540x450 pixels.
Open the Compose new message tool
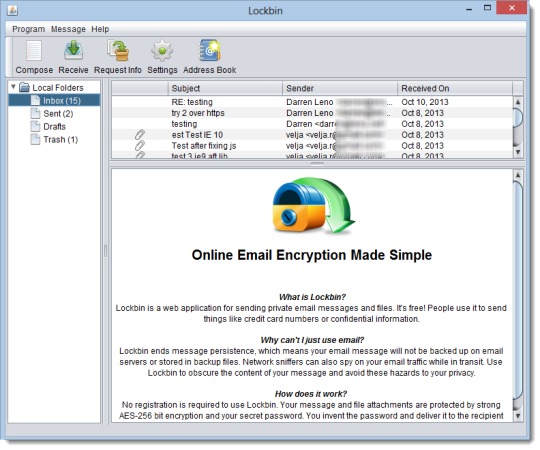tap(34, 57)
